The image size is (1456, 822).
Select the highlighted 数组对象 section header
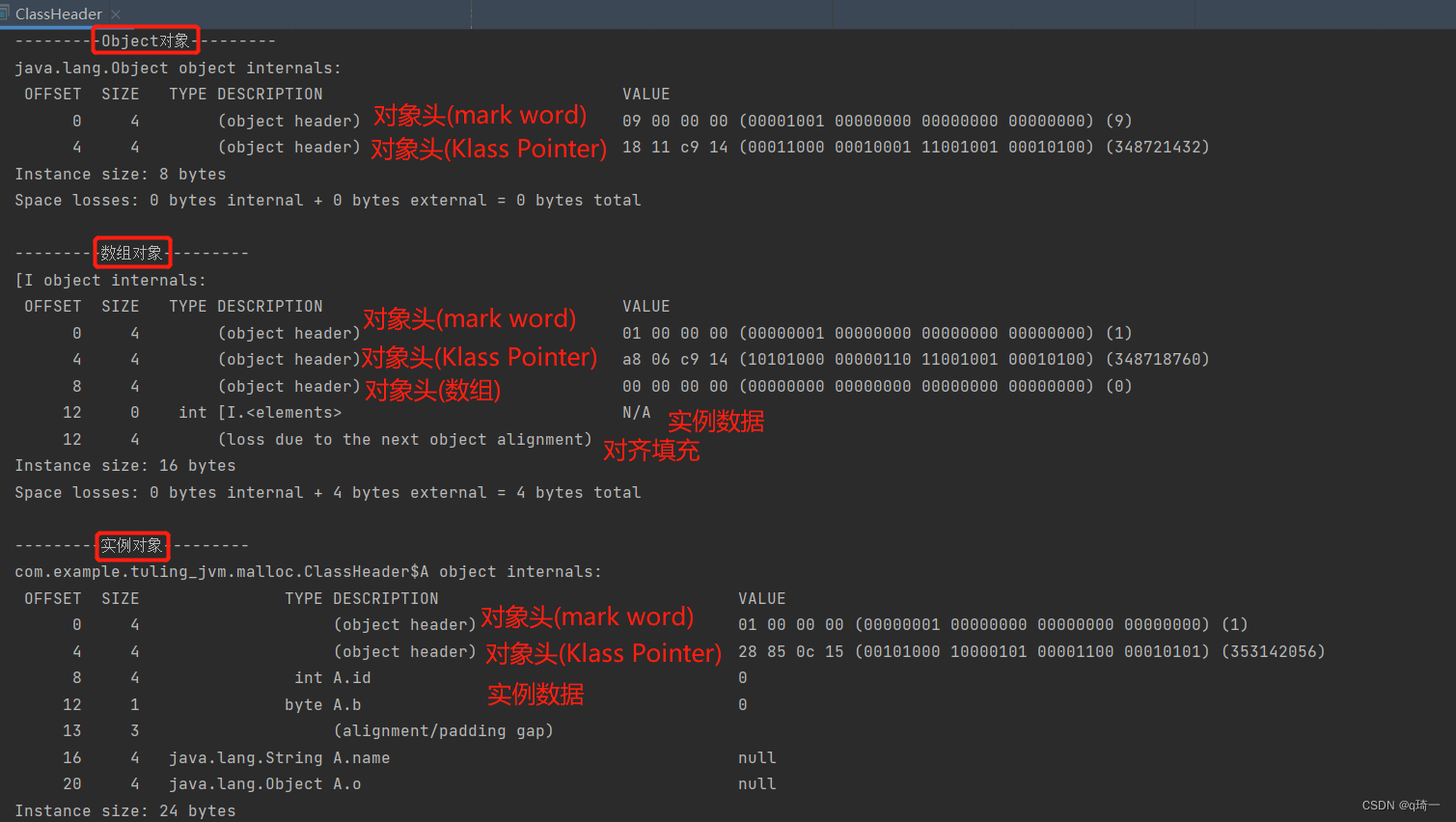point(132,252)
